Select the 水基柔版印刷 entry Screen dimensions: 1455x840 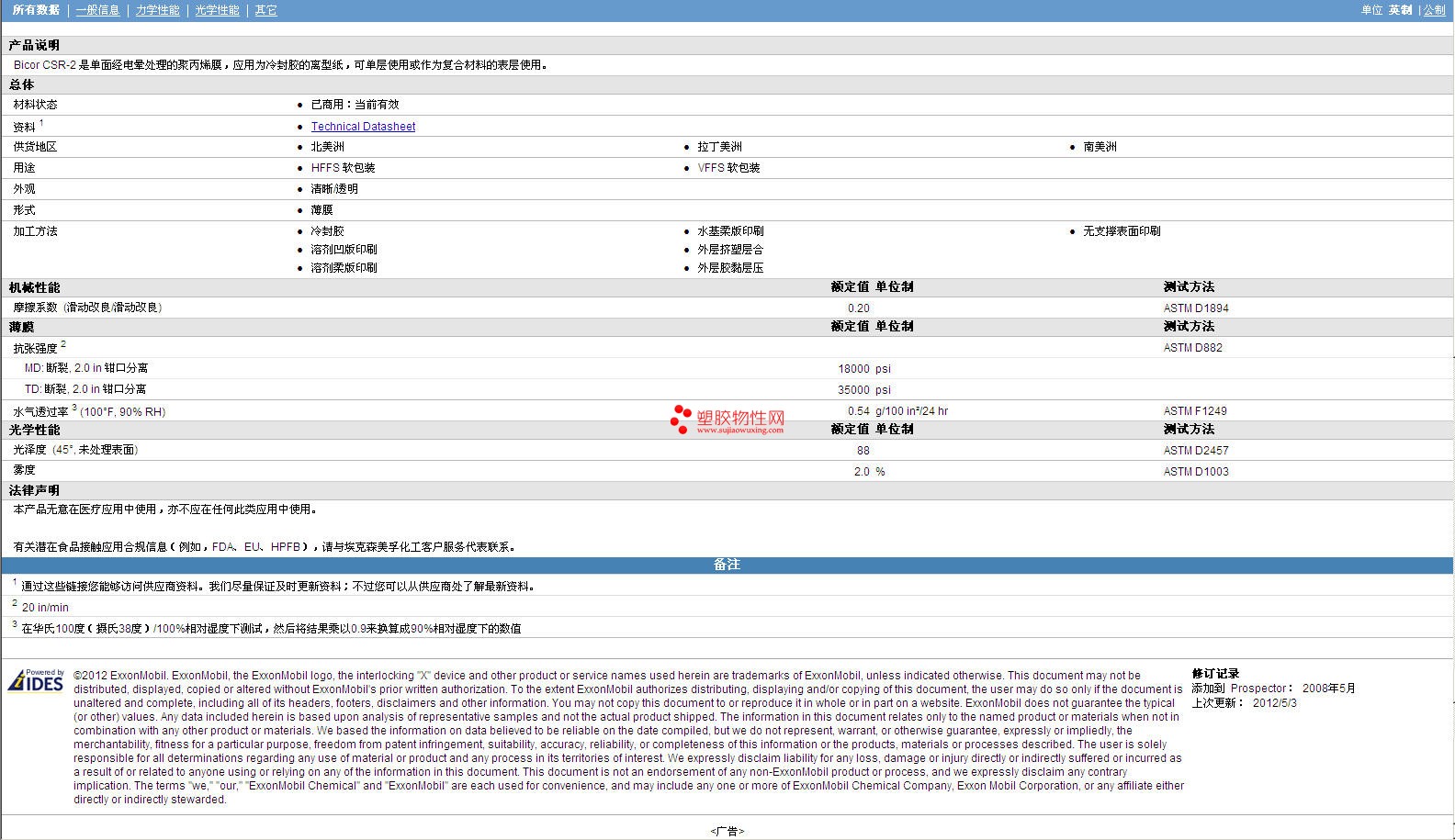(730, 231)
